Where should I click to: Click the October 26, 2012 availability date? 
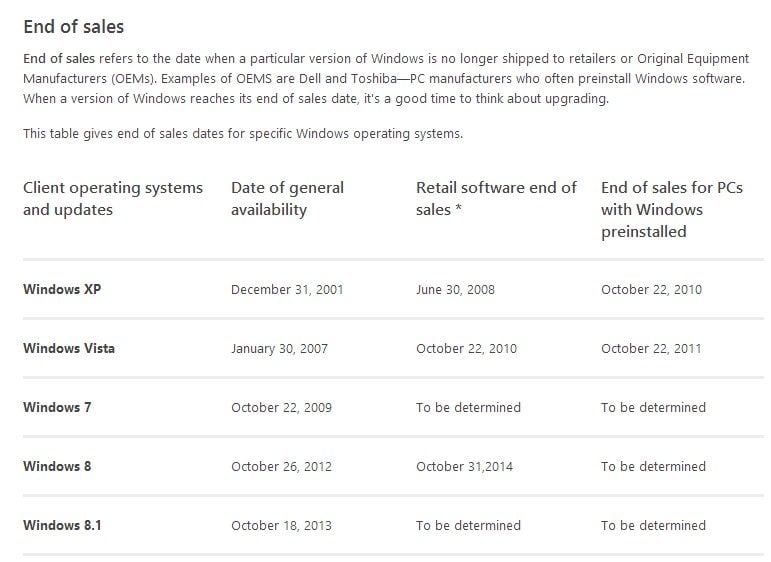[x=281, y=467]
